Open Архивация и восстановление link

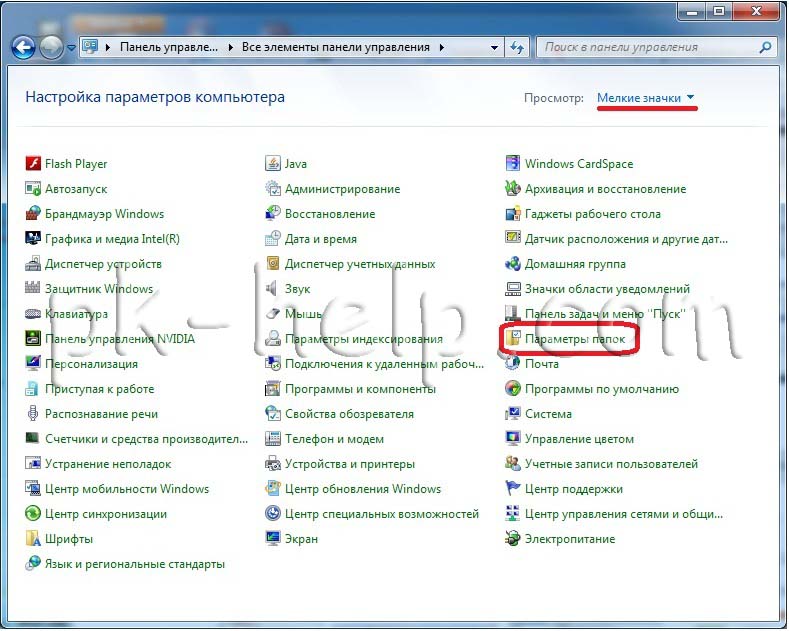pyautogui.click(x=605, y=189)
